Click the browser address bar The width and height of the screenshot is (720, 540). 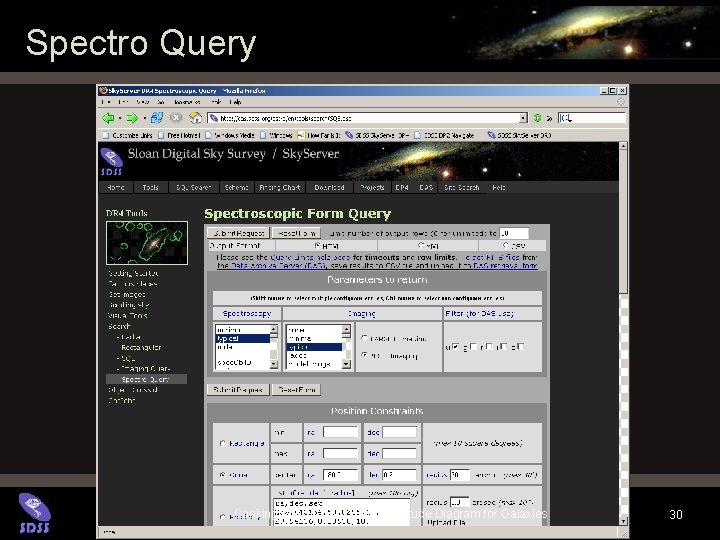pyautogui.click(x=367, y=118)
